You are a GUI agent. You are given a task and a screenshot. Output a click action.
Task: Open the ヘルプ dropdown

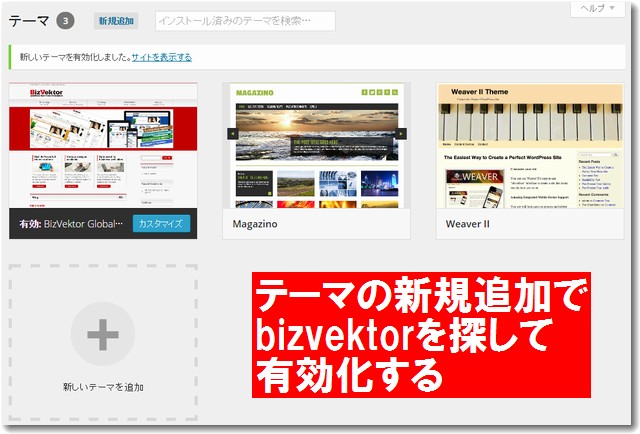[598, 9]
